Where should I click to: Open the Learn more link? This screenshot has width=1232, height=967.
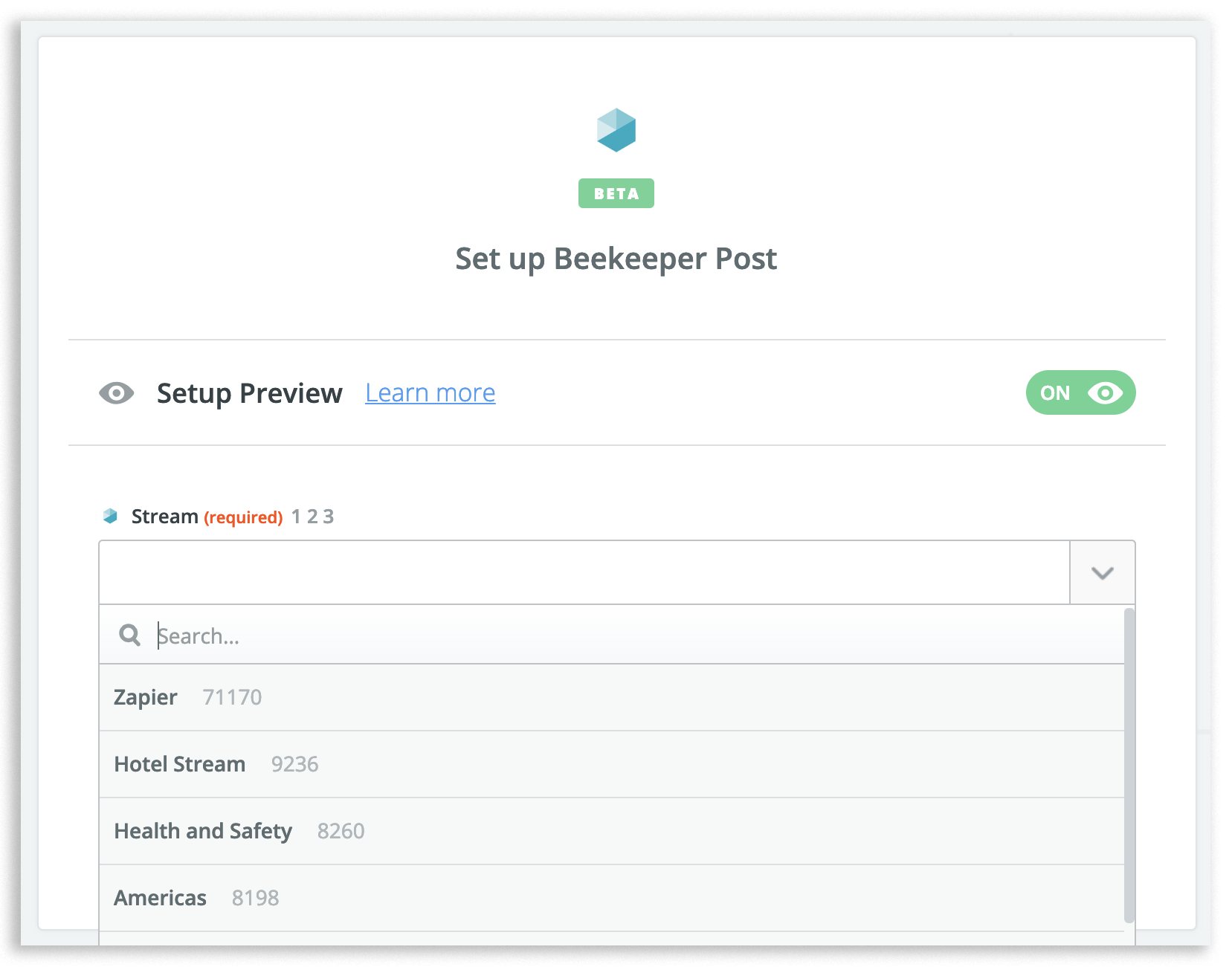(x=430, y=392)
